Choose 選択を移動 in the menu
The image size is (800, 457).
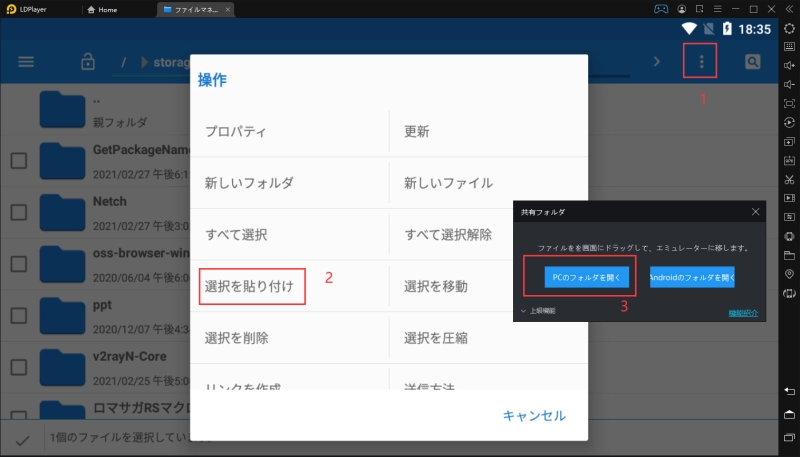click(452, 287)
